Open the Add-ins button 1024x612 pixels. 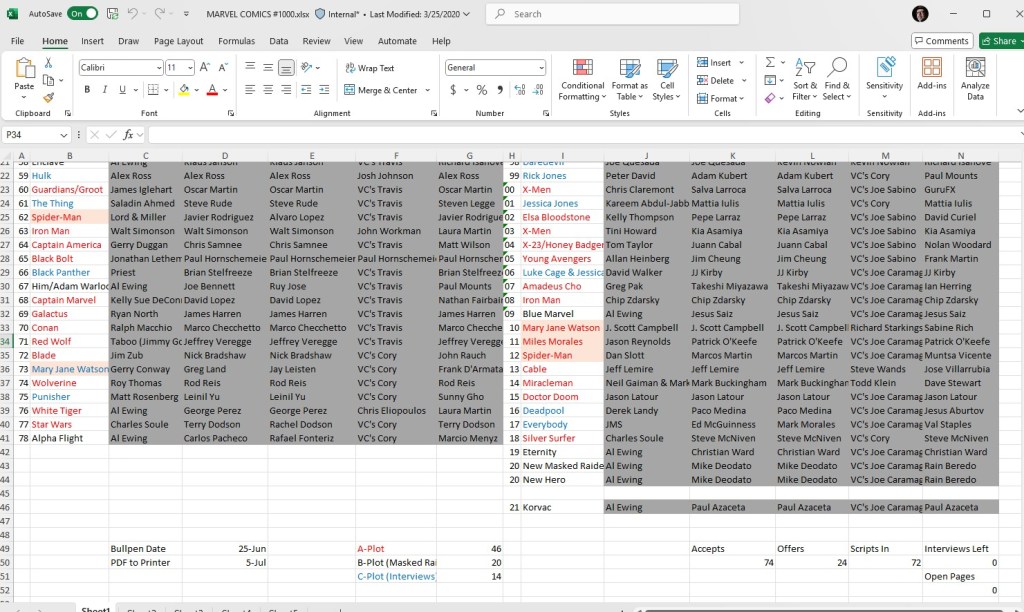pyautogui.click(x=931, y=79)
